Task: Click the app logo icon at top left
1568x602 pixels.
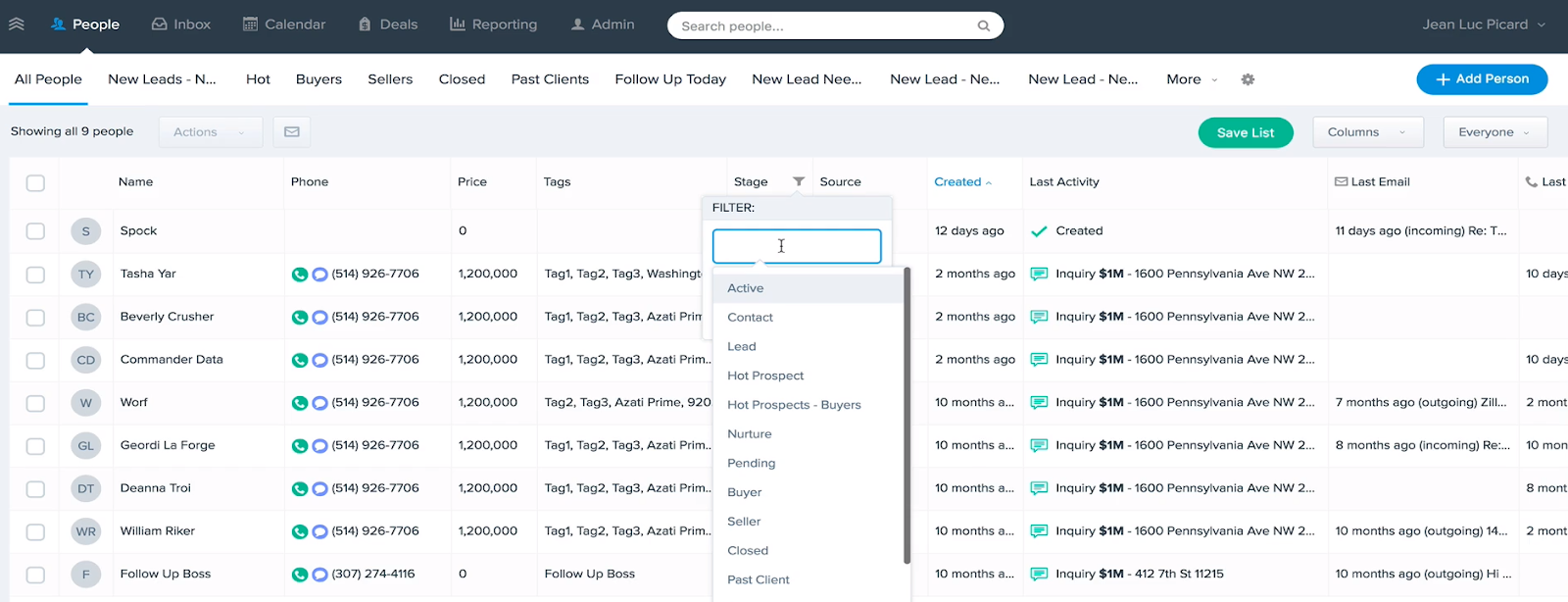Action: click(17, 25)
